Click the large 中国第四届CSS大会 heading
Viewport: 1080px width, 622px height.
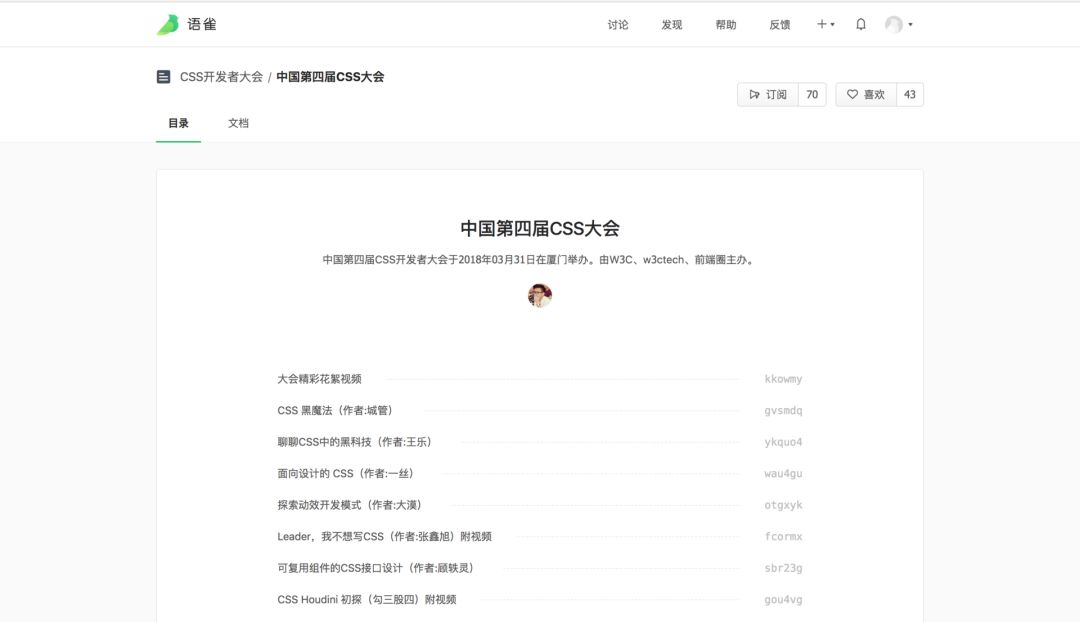tap(540, 229)
